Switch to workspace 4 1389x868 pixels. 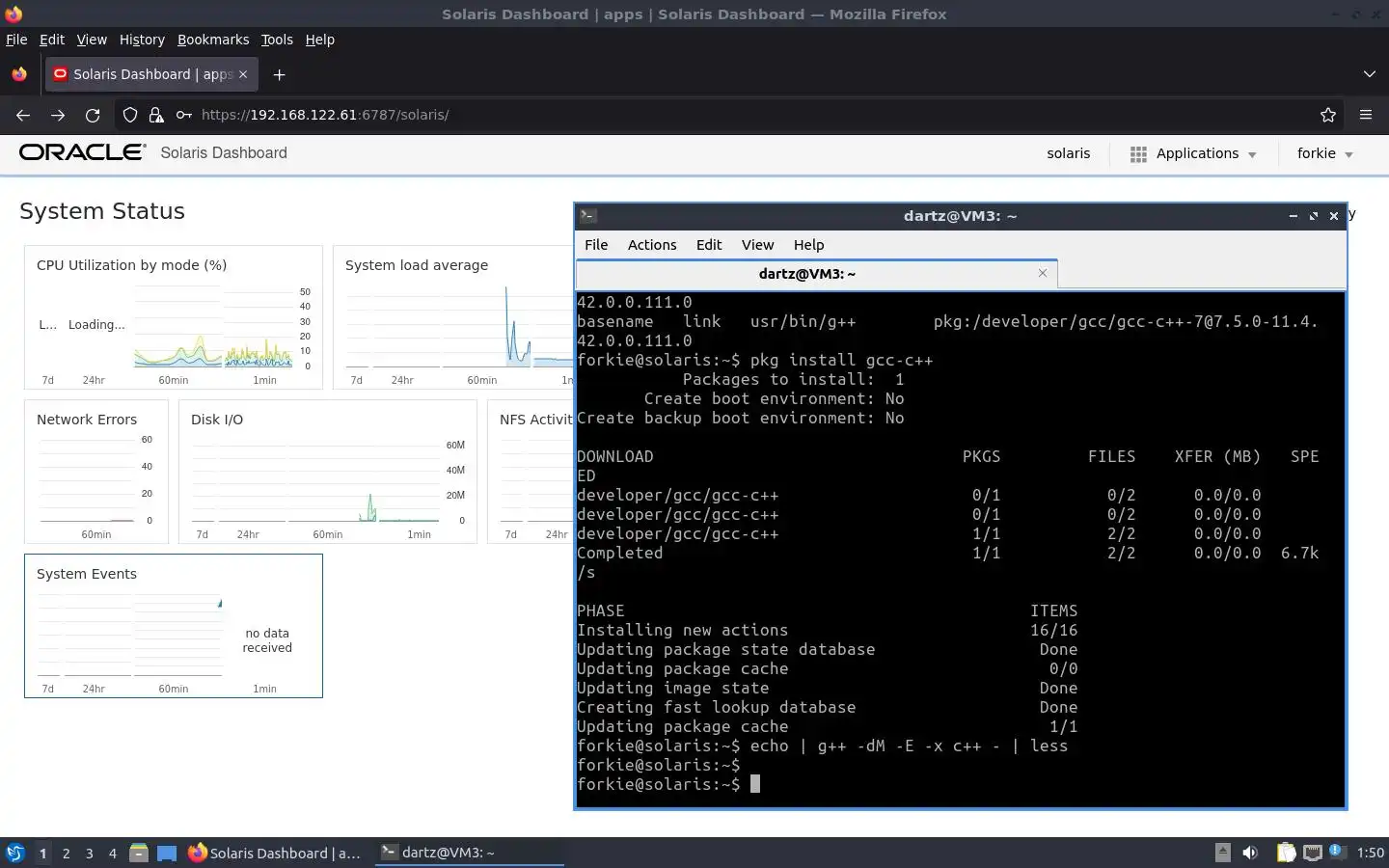(x=112, y=853)
